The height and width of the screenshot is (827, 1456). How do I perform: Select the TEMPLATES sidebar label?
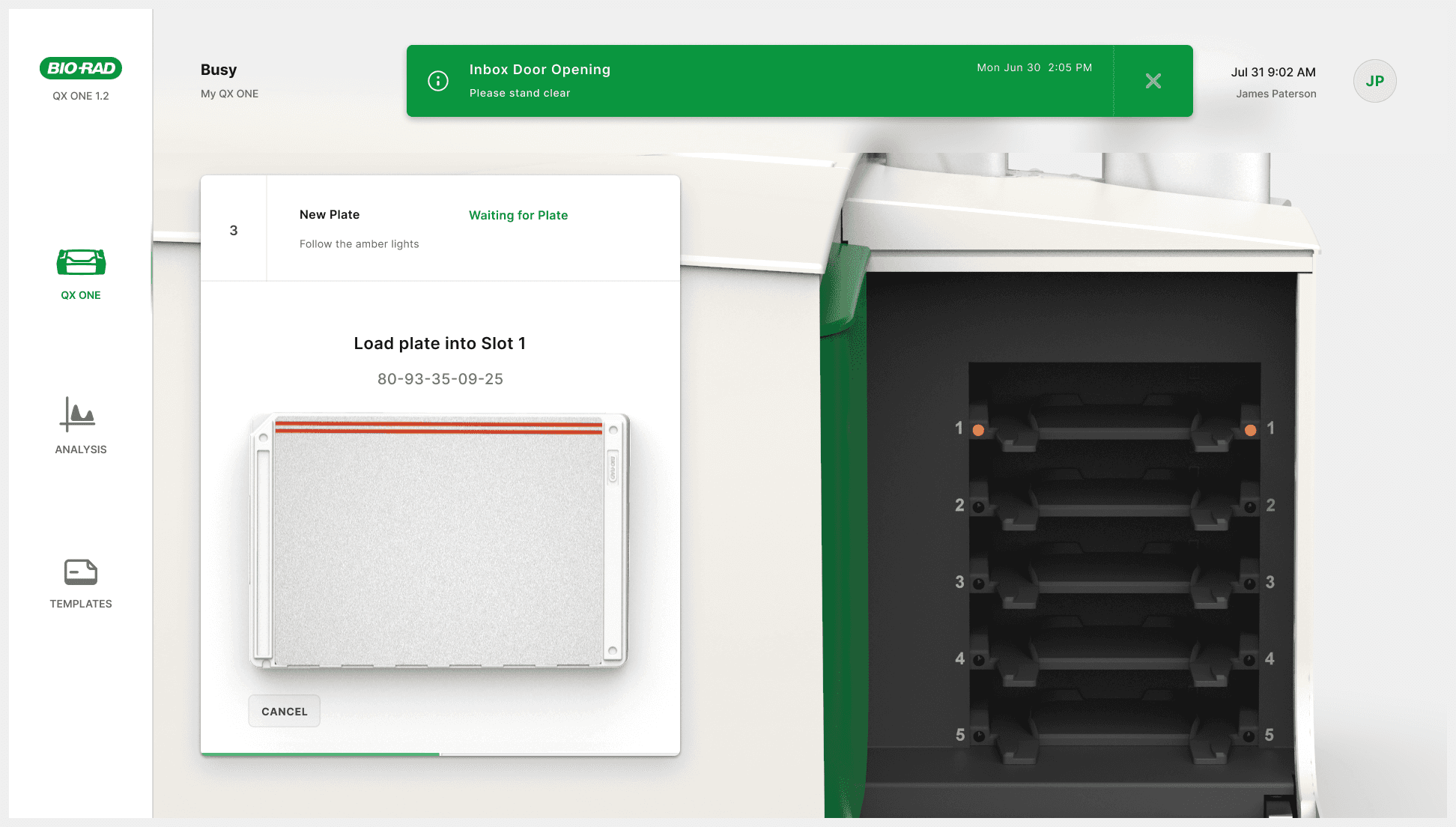[x=81, y=604]
